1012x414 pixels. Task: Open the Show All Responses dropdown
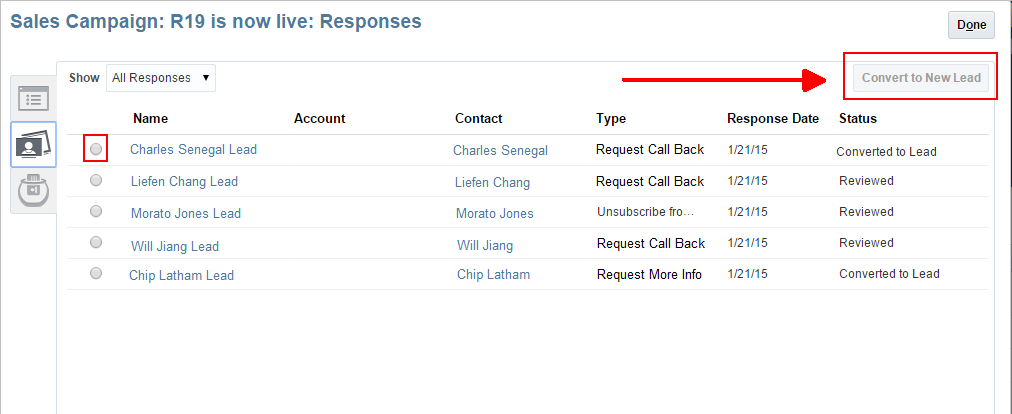click(x=161, y=78)
